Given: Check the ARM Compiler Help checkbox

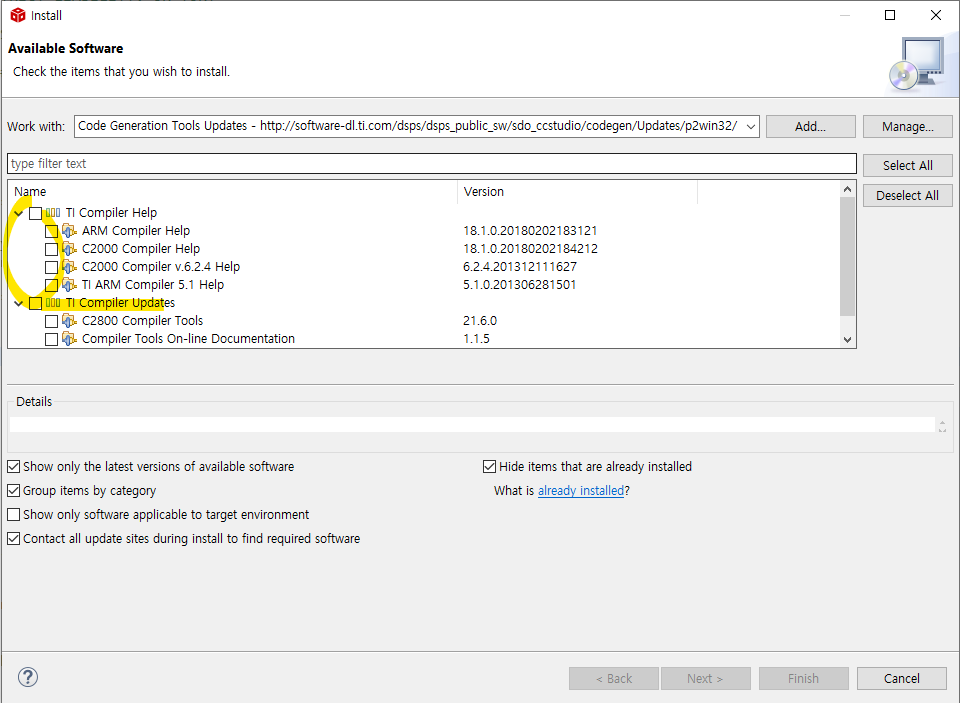Looking at the screenshot, I should pyautogui.click(x=51, y=231).
